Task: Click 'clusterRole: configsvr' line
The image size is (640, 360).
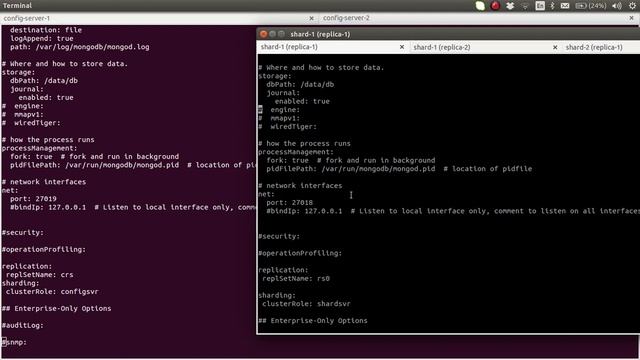Action: [52, 291]
